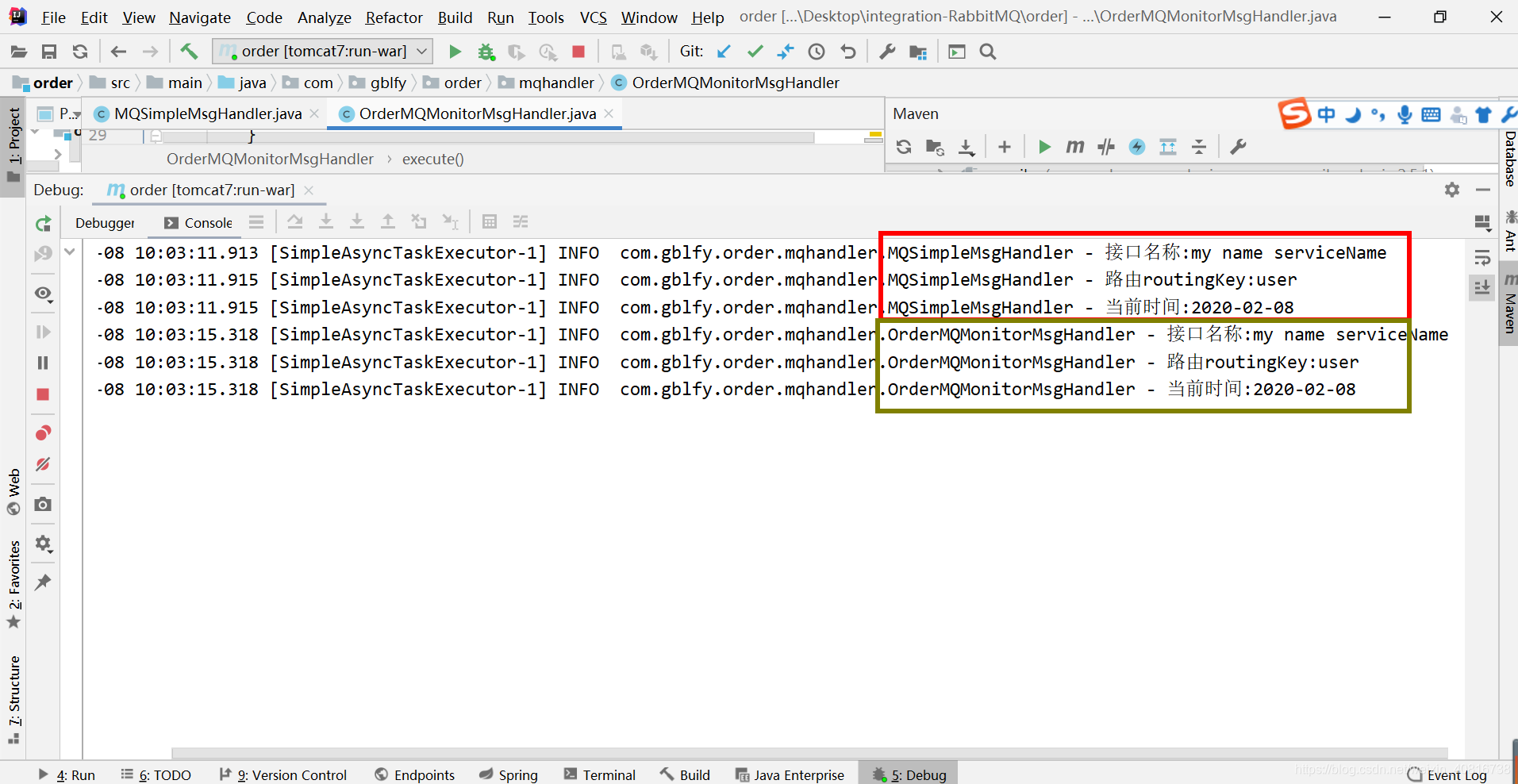This screenshot has width=1518, height=784.
Task: Stop process with red square in toolbar
Action: tap(578, 52)
